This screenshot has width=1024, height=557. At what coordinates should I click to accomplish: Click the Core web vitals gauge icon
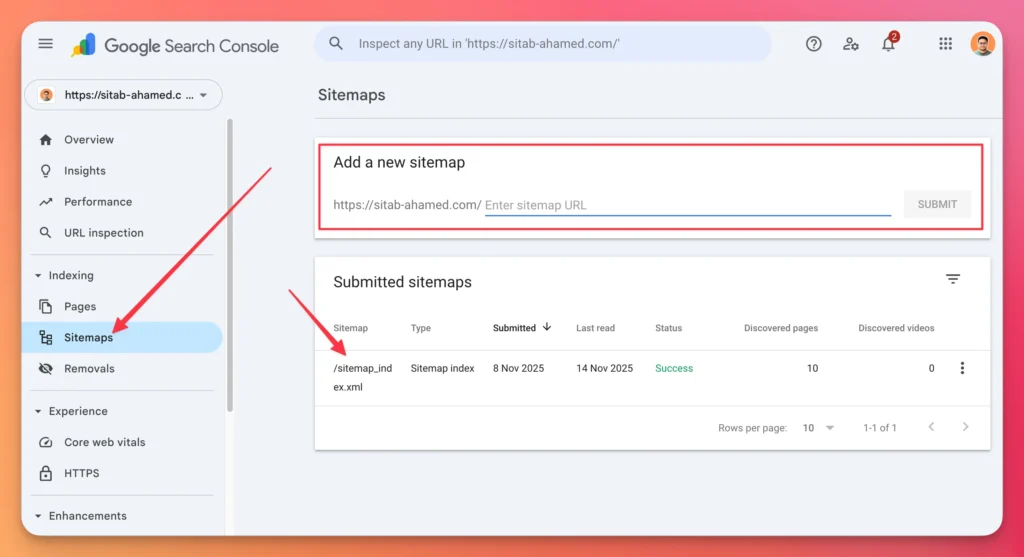pos(45,442)
